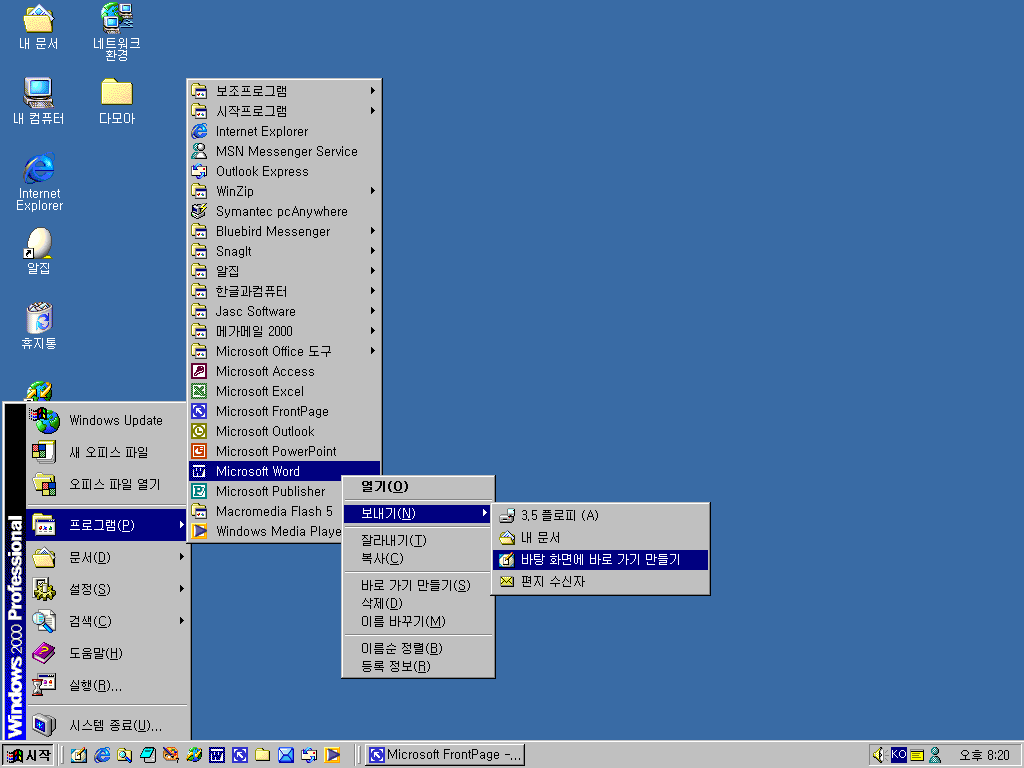Select the 알집 egg desktop shortcut
Screen dimensions: 1024x768
coord(39,251)
